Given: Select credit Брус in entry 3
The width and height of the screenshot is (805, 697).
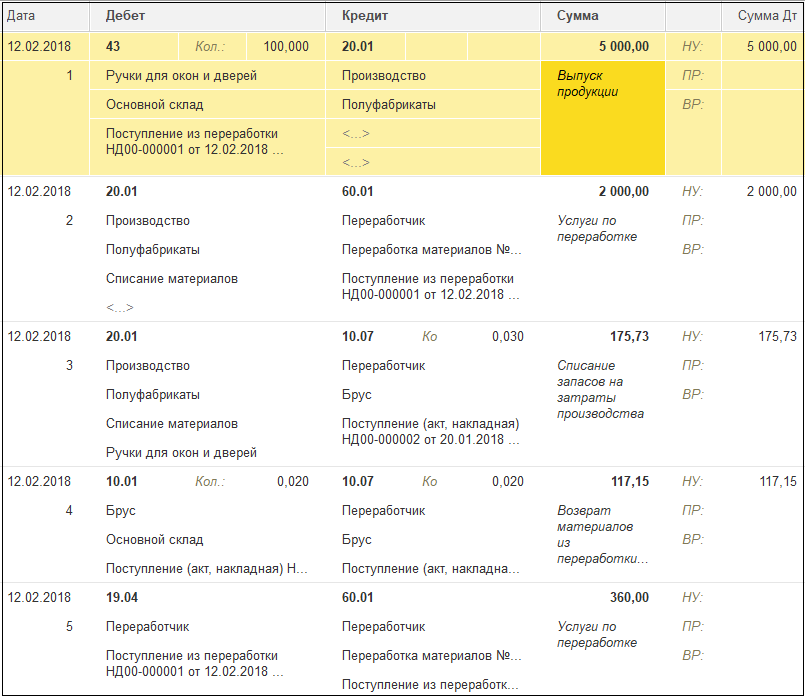Looking at the screenshot, I should click(356, 395).
